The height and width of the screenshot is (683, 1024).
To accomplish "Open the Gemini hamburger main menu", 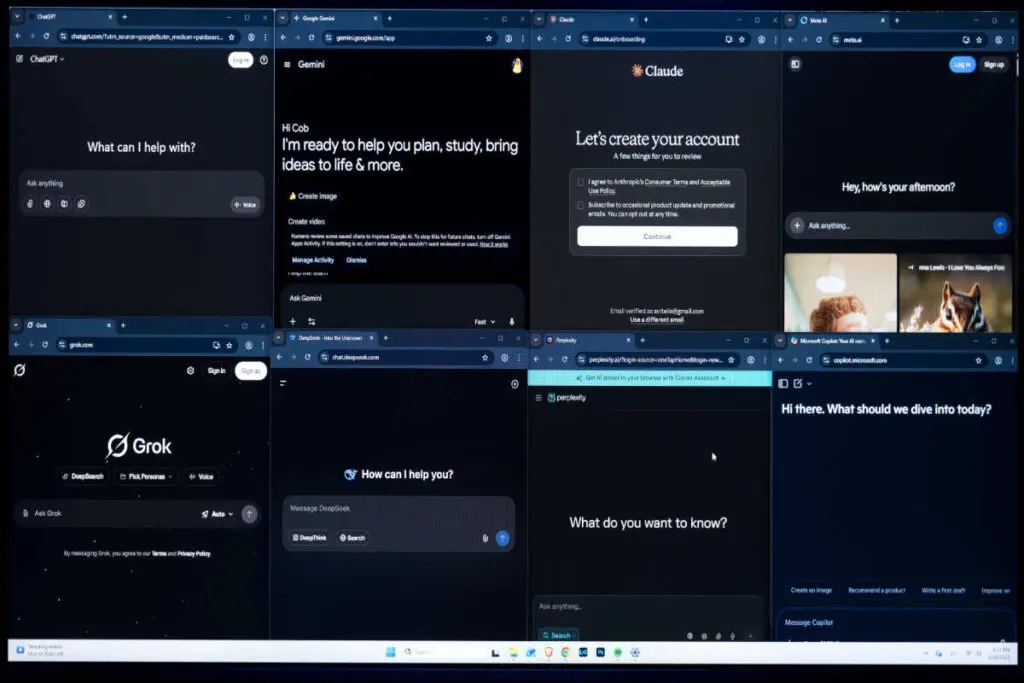I will (287, 65).
